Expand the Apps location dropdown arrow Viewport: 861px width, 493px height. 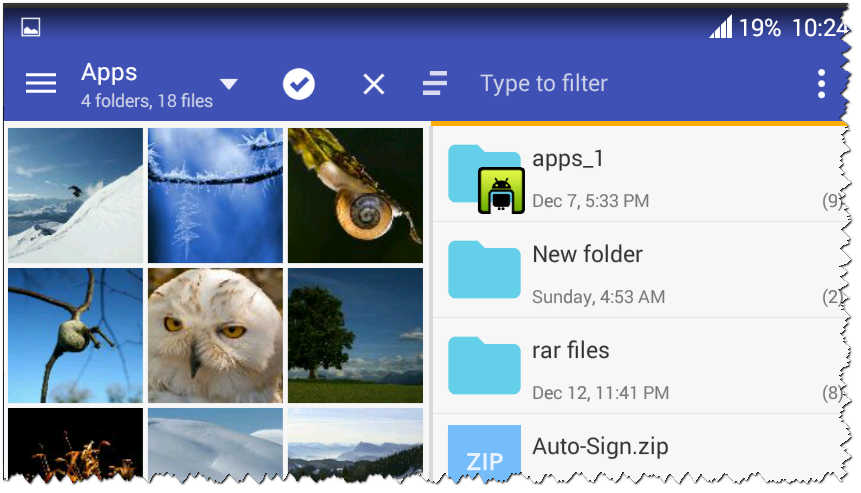click(x=229, y=84)
